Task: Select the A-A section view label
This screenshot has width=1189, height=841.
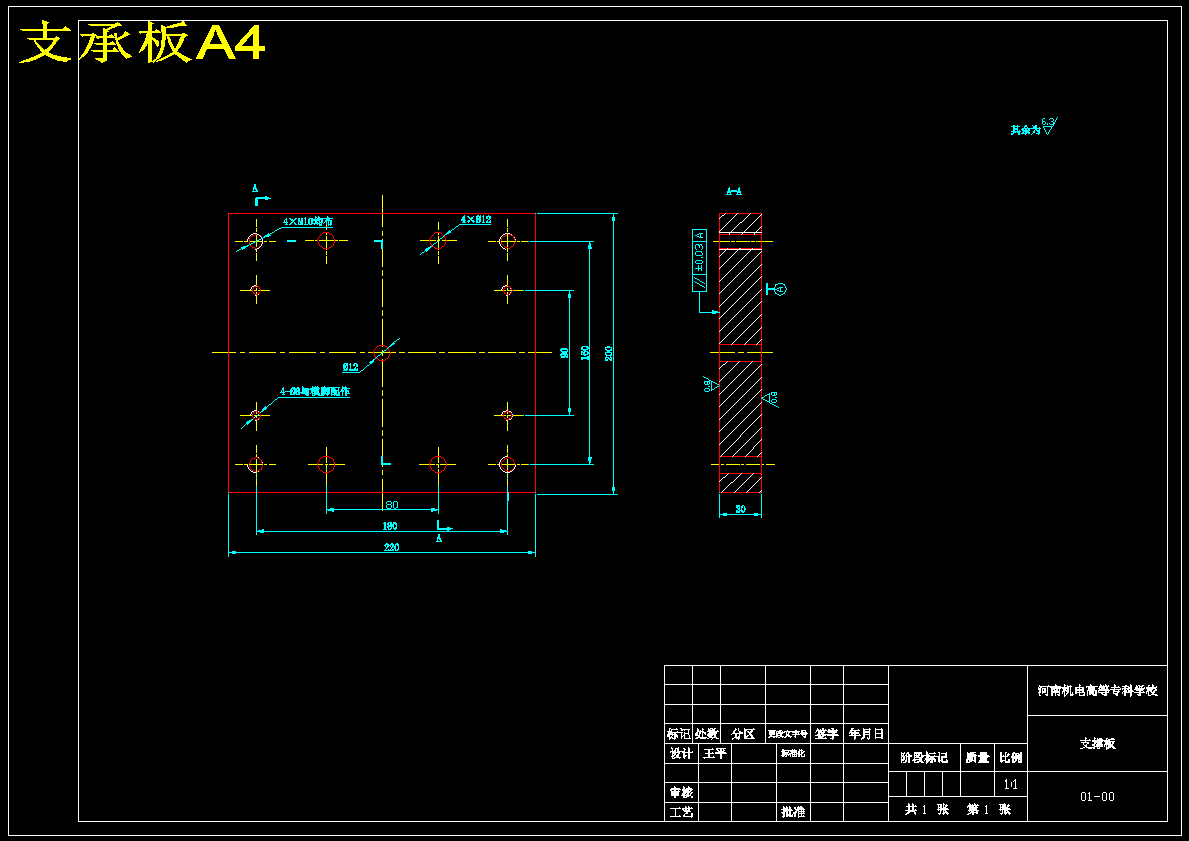Action: (733, 192)
